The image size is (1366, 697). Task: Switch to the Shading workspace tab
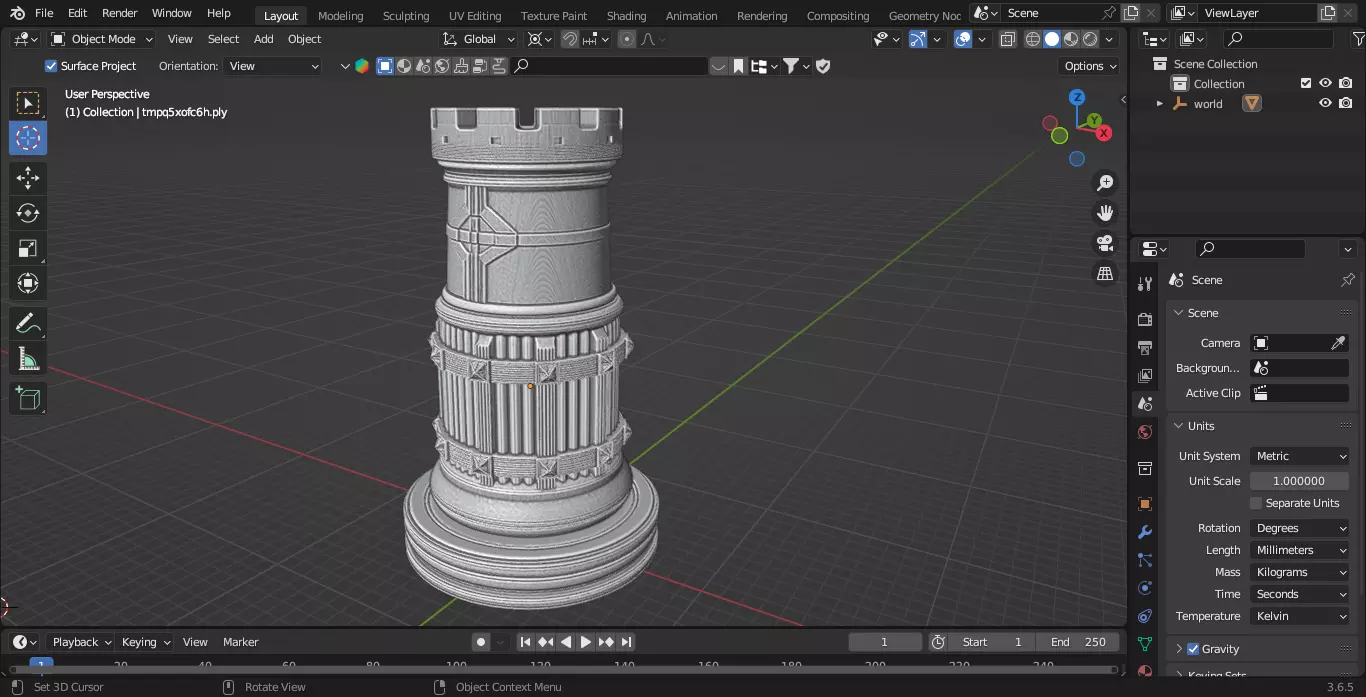(626, 15)
